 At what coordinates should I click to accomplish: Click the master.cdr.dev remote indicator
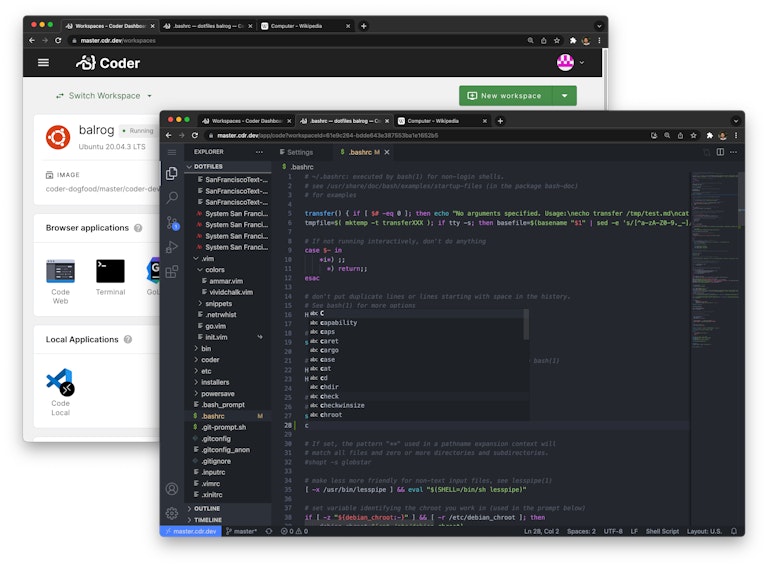pos(191,531)
